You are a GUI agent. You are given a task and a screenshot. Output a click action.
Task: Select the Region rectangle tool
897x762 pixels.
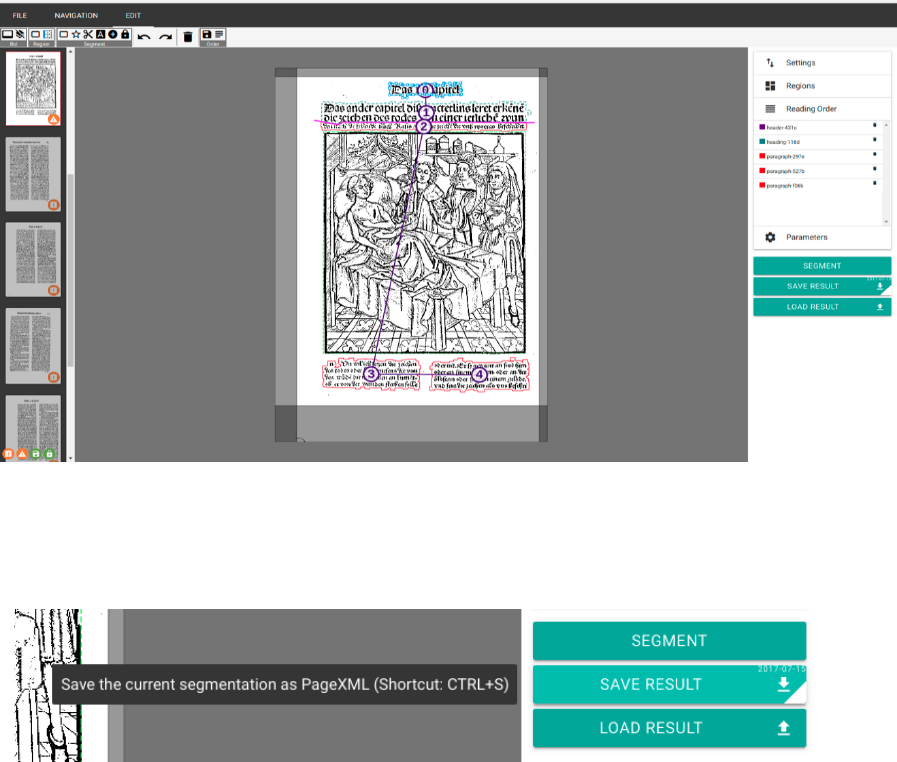coord(35,34)
